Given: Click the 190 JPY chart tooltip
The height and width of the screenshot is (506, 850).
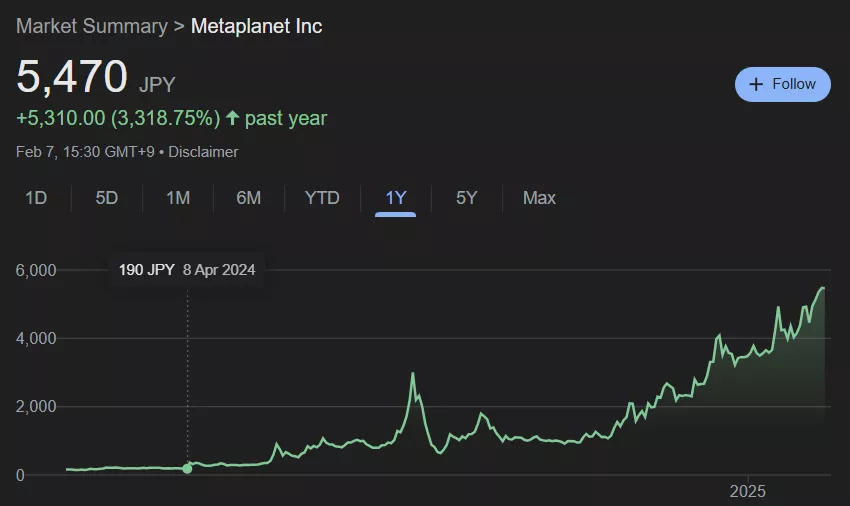Looking at the screenshot, I should 187,270.
